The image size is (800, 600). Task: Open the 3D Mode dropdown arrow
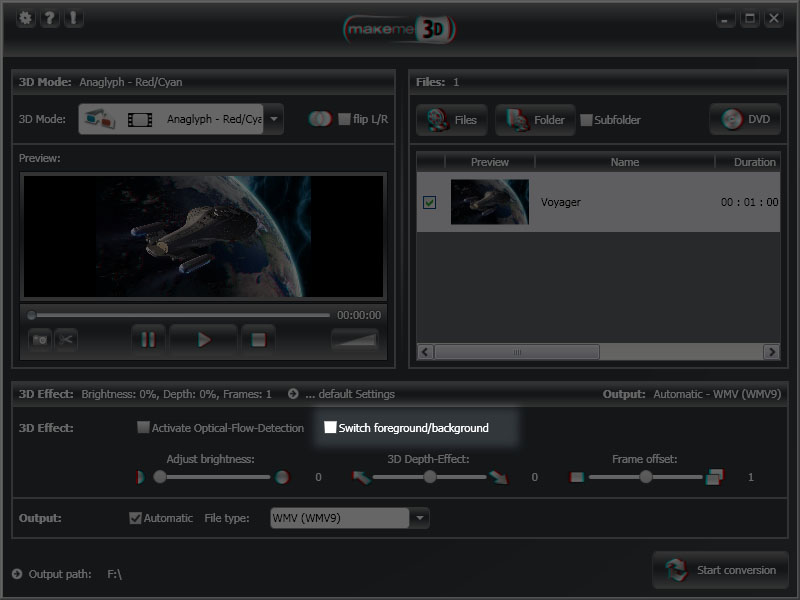(x=274, y=119)
